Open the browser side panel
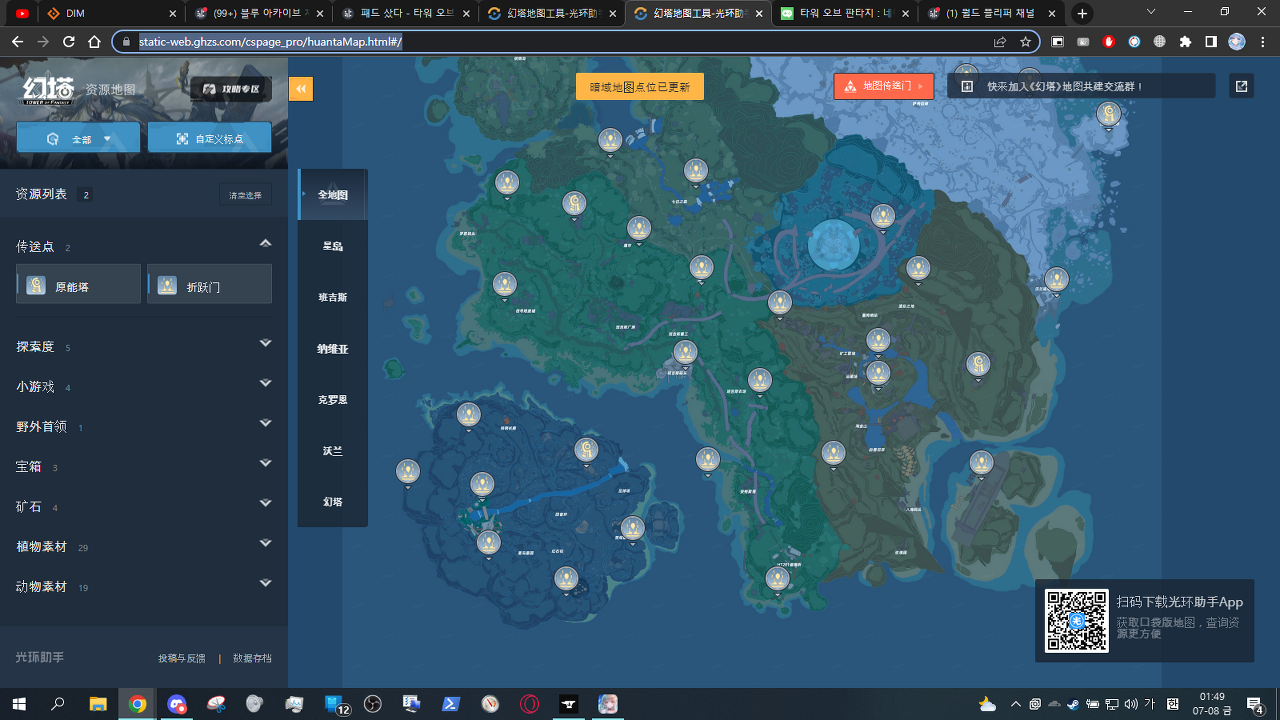The image size is (1280, 720). [1211, 42]
